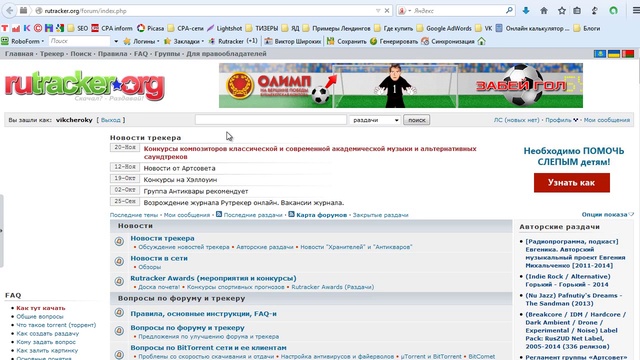Viewport: 640px width, 360px height.
Task: Open Группы in site top menu
Action: [x=167, y=53]
